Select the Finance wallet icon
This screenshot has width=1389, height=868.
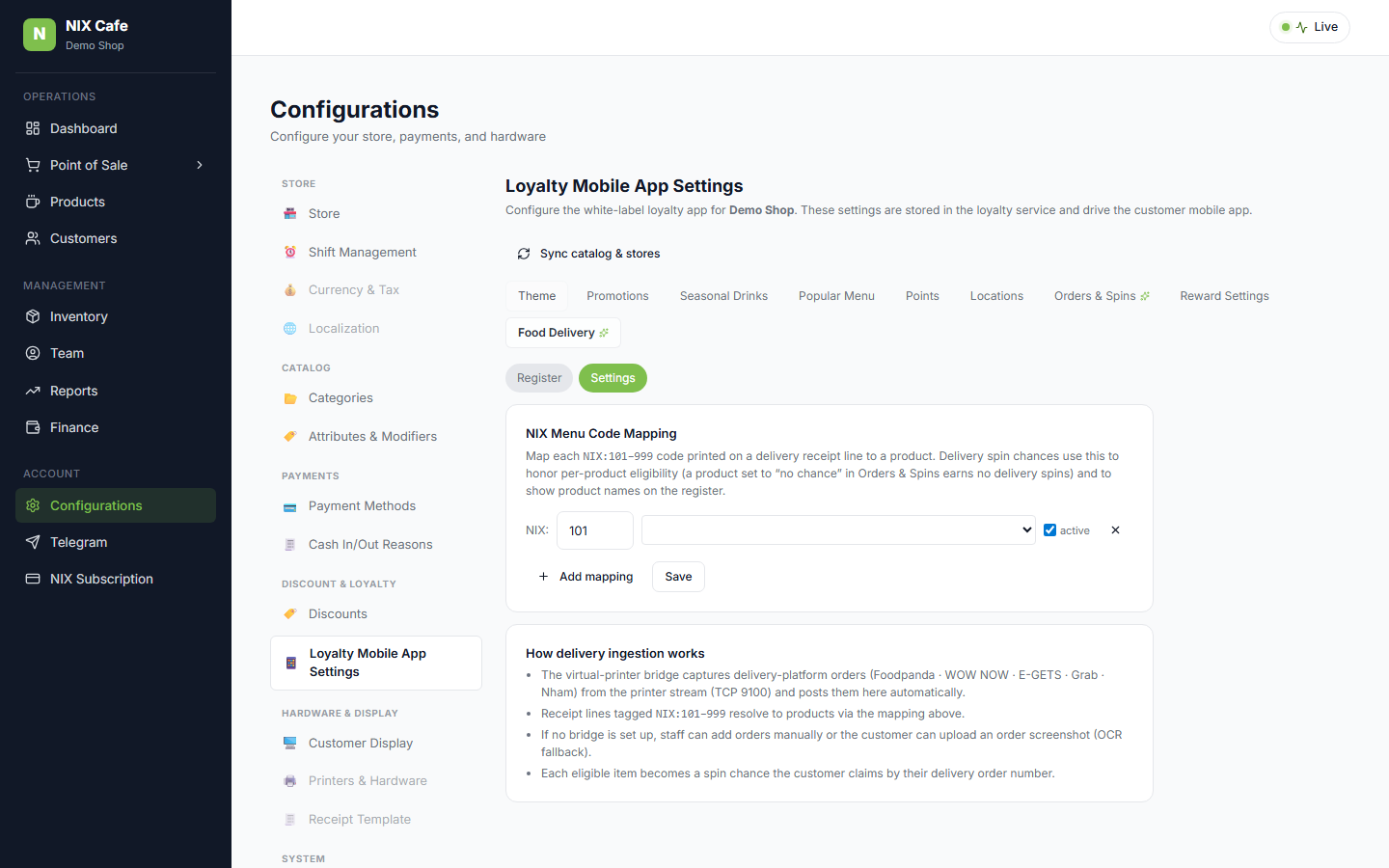[33, 427]
